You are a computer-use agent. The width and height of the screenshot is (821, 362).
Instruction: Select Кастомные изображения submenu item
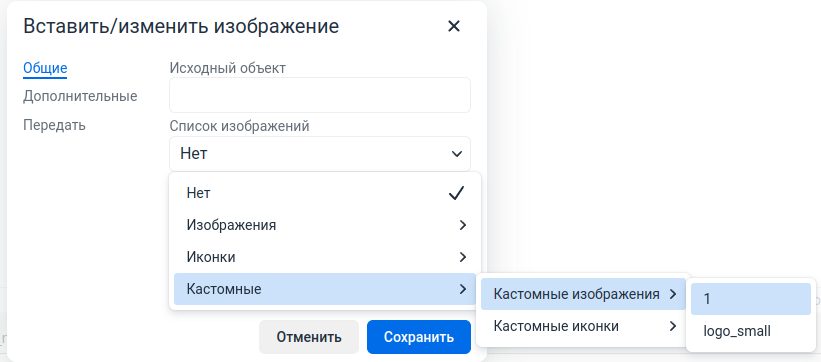point(583,294)
